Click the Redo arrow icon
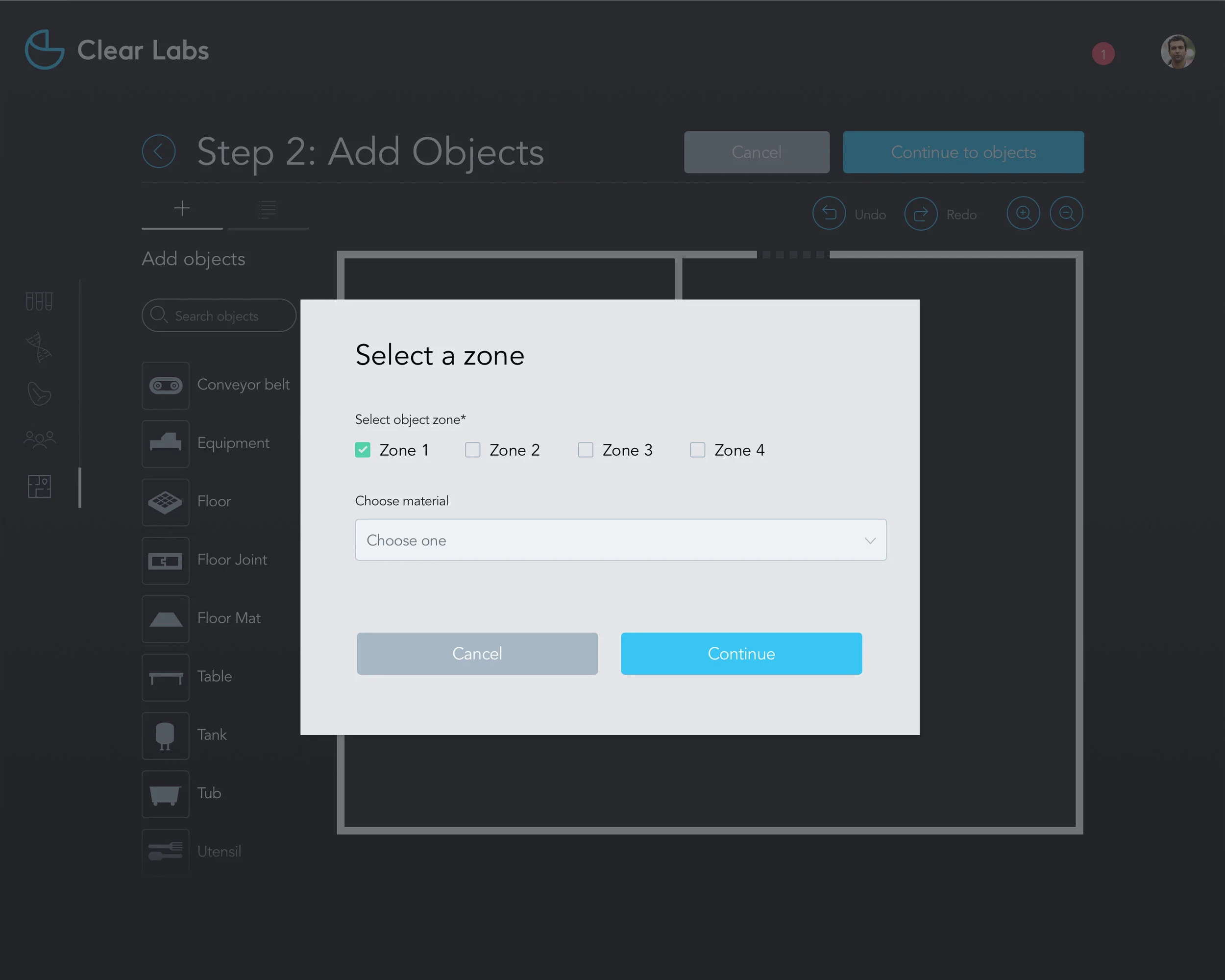This screenshot has width=1225, height=980. [920, 214]
